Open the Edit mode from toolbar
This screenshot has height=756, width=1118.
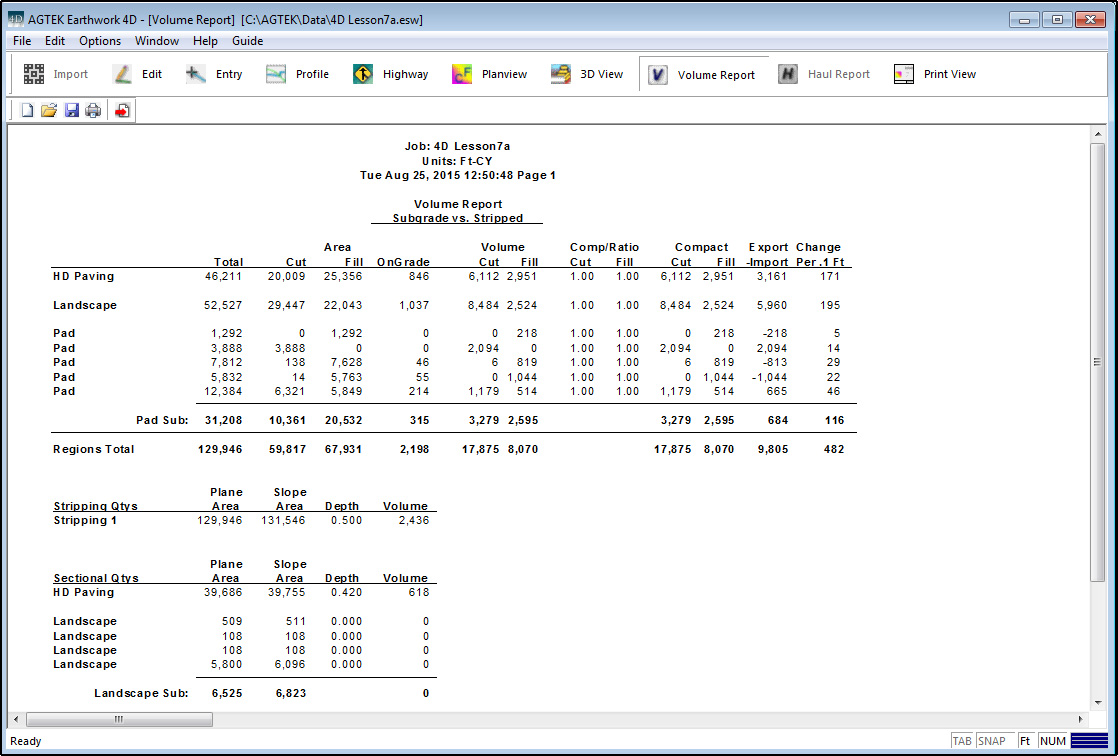pos(137,74)
